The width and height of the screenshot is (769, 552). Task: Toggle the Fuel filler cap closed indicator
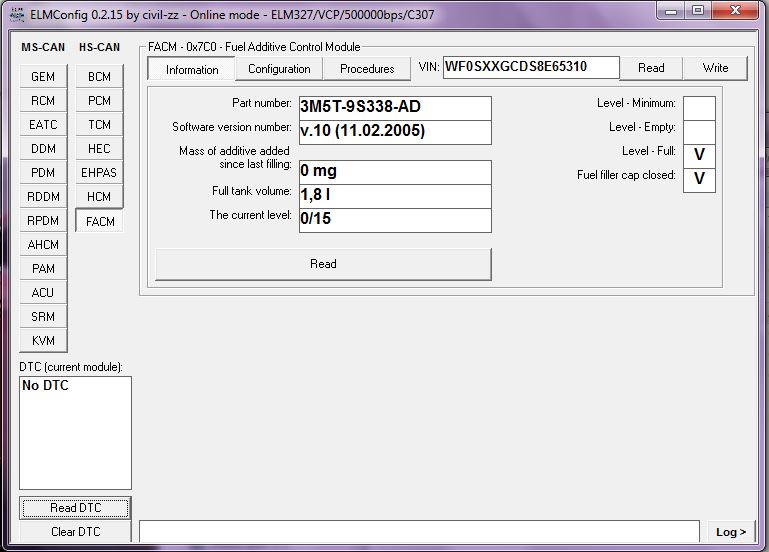[699, 179]
